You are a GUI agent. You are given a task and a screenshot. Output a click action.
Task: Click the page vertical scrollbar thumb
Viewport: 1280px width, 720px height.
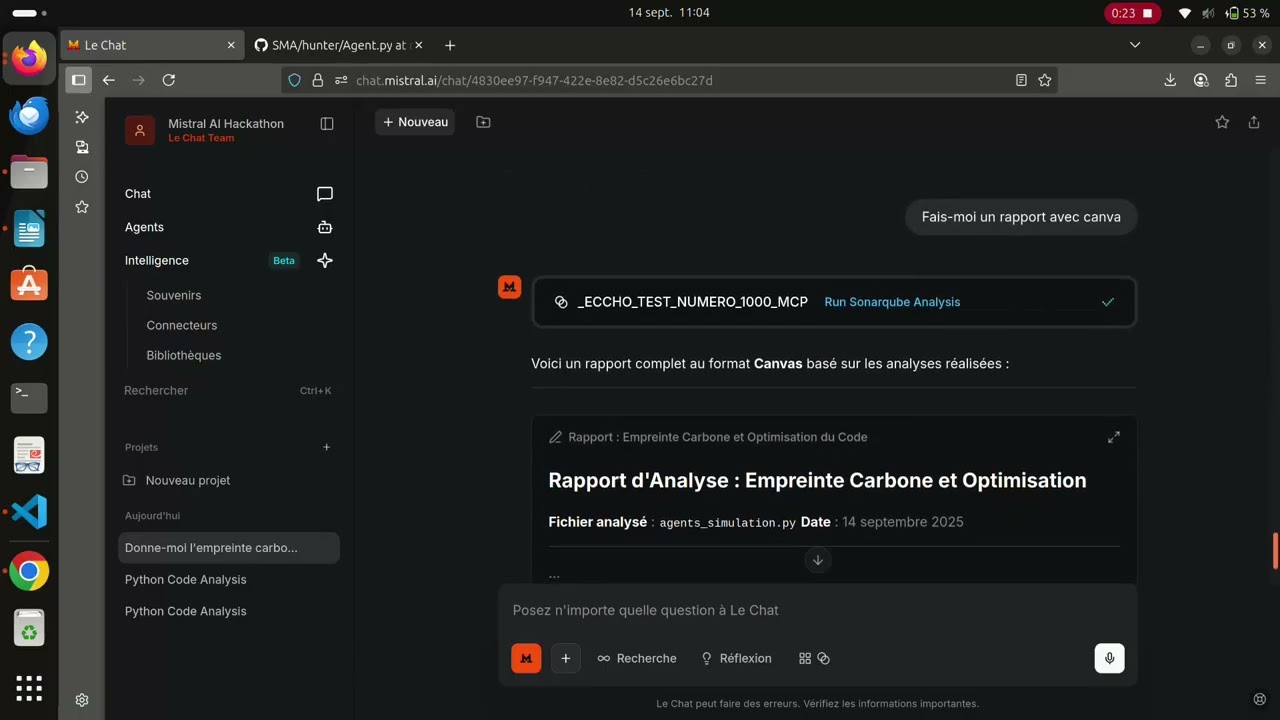pos(1275,551)
